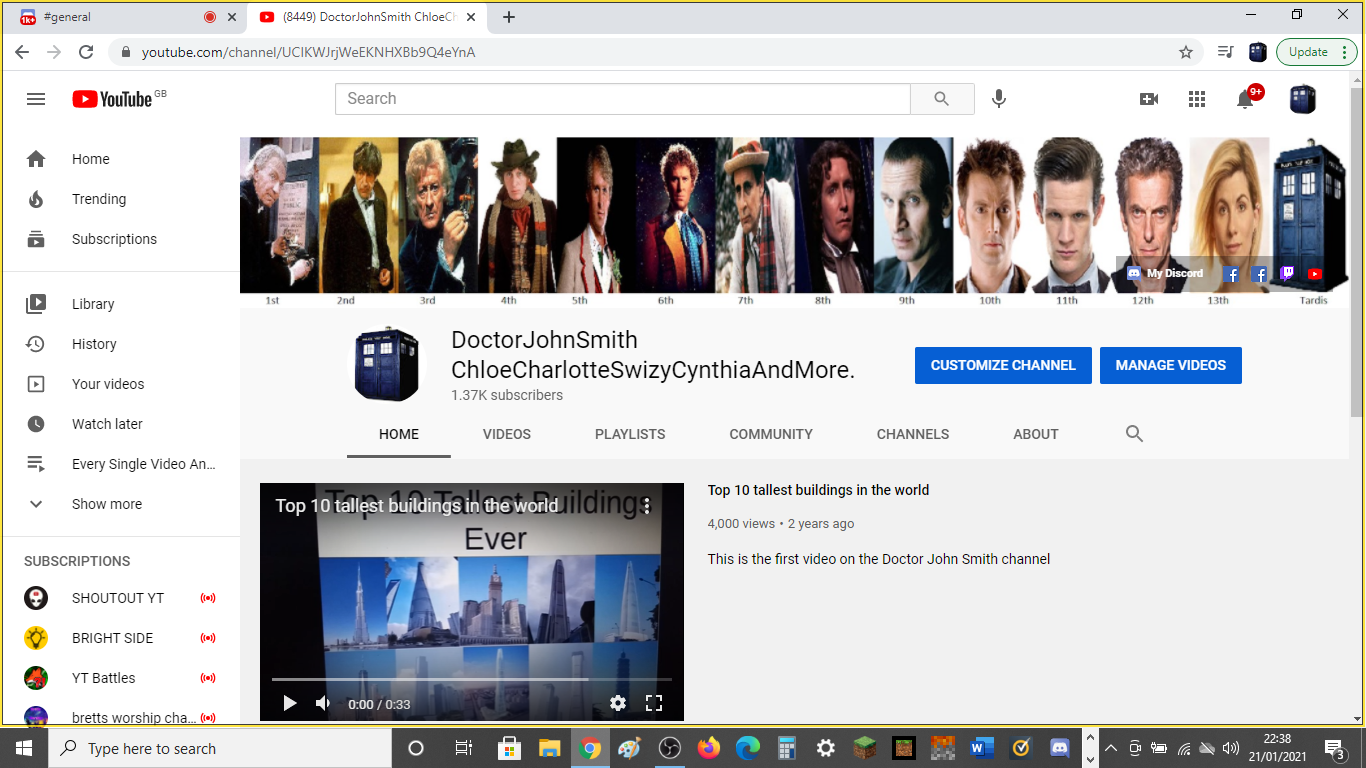Viewport: 1366px width, 768px height.
Task: Open the BRIGHT SIDE subscription
Action: 120,638
